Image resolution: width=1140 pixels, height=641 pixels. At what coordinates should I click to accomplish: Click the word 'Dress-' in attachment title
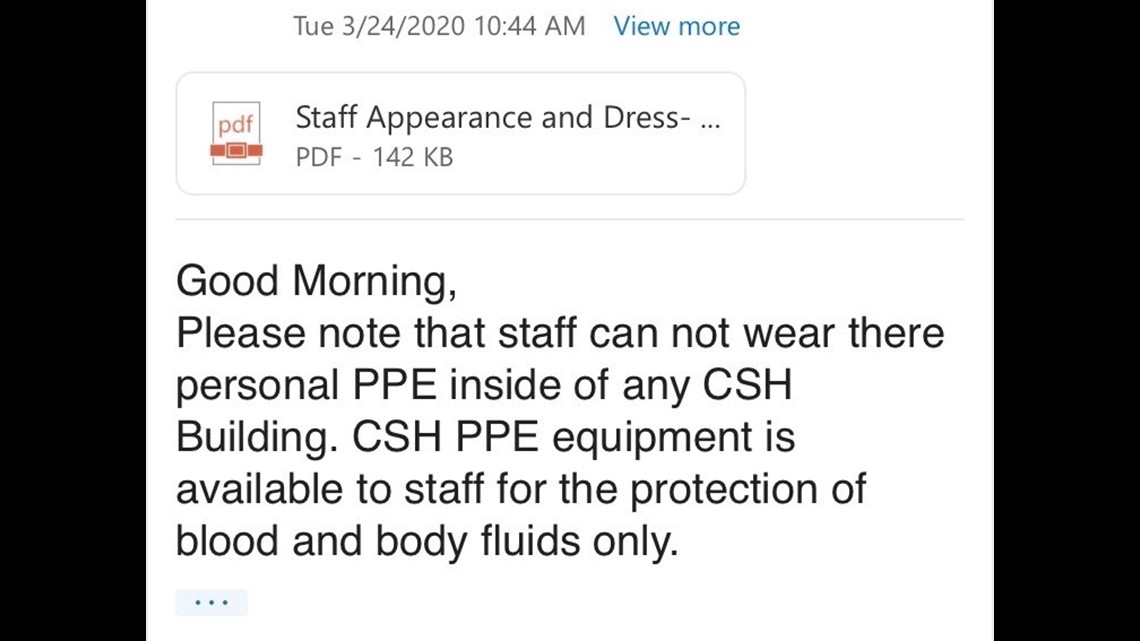[x=647, y=118]
